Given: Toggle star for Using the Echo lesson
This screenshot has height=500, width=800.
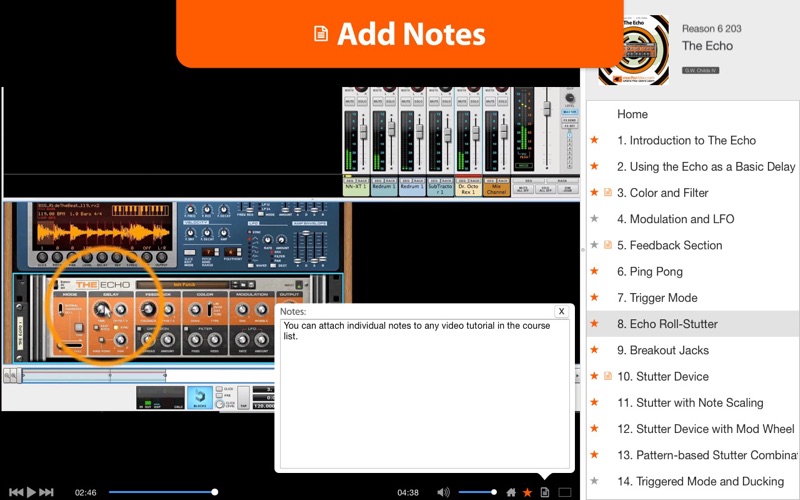Looking at the screenshot, I should (x=594, y=166).
